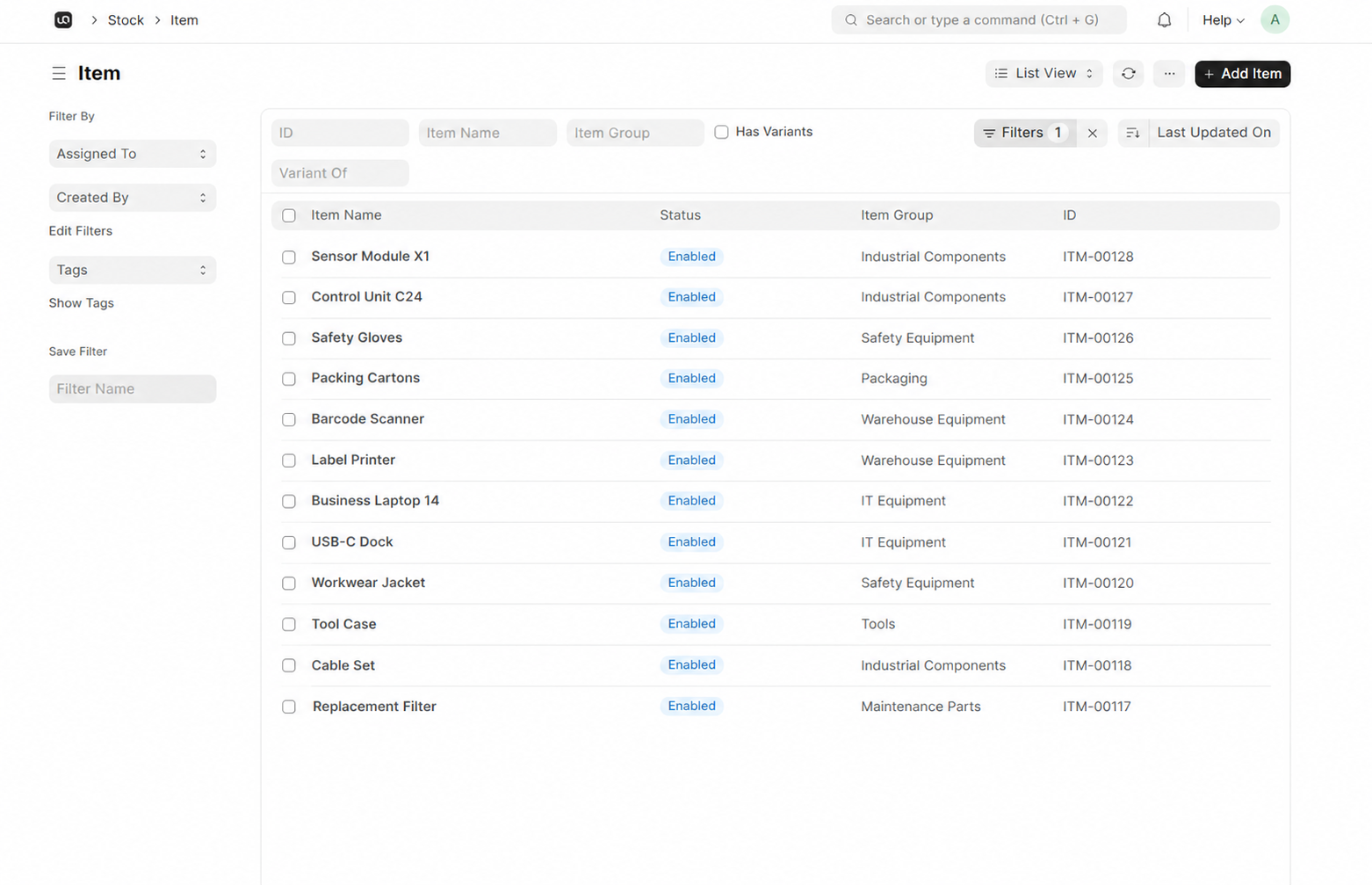Click the ID filter field
1372x885 pixels.
tap(340, 133)
